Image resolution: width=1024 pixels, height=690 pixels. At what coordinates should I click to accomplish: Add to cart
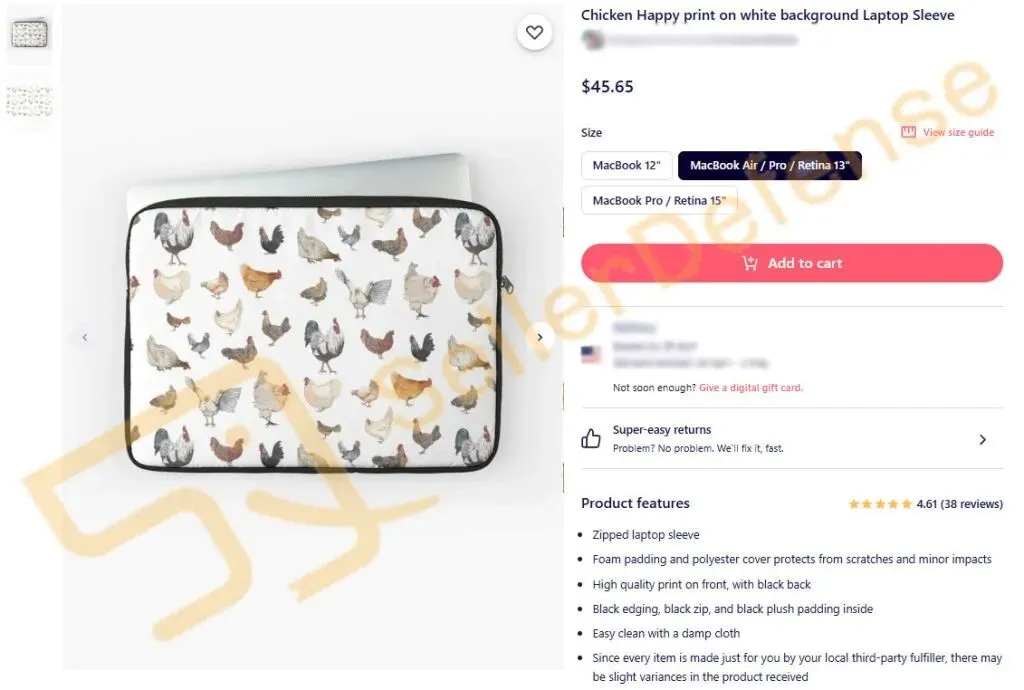point(792,263)
